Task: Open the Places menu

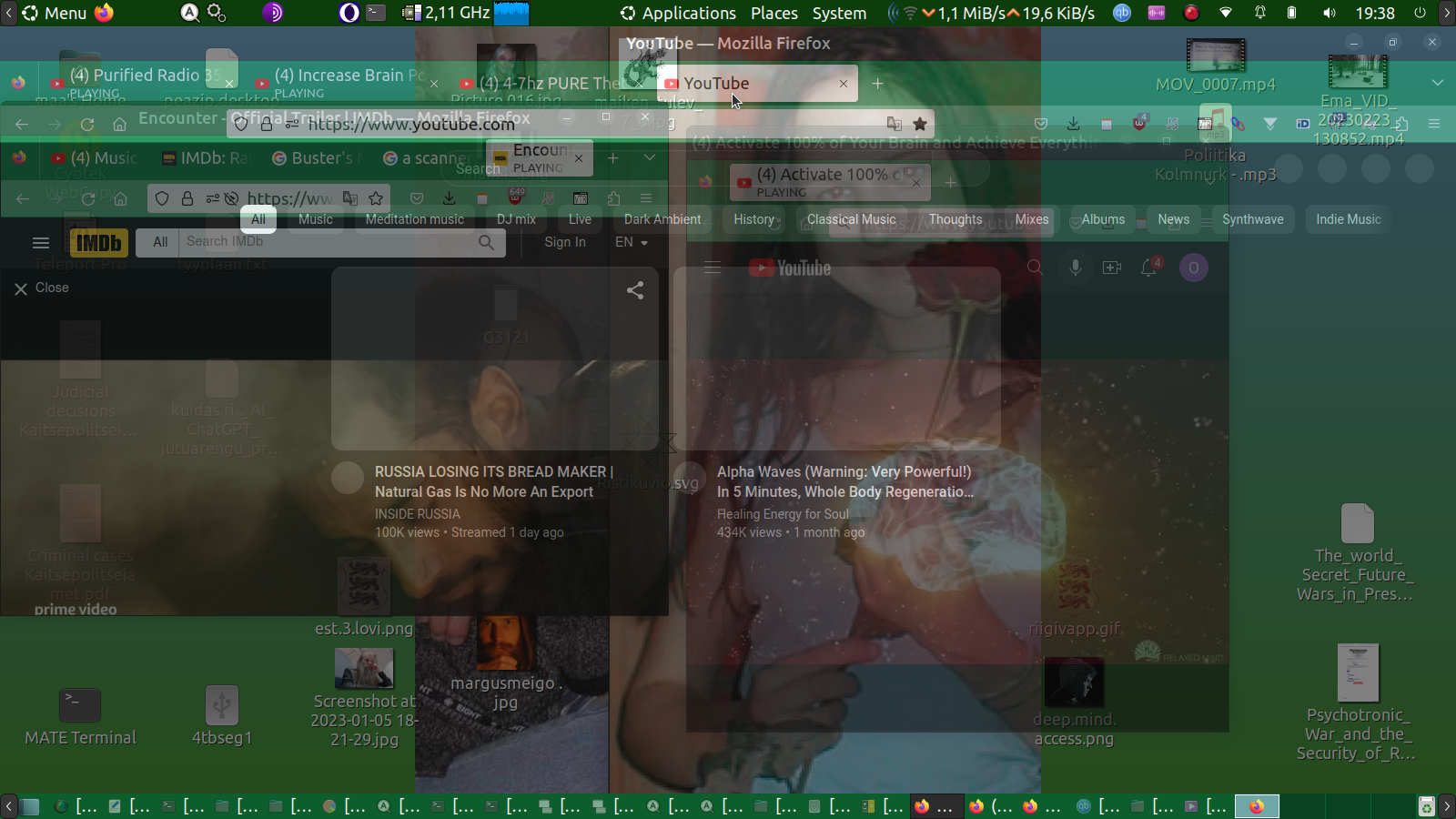Action: 773,13
